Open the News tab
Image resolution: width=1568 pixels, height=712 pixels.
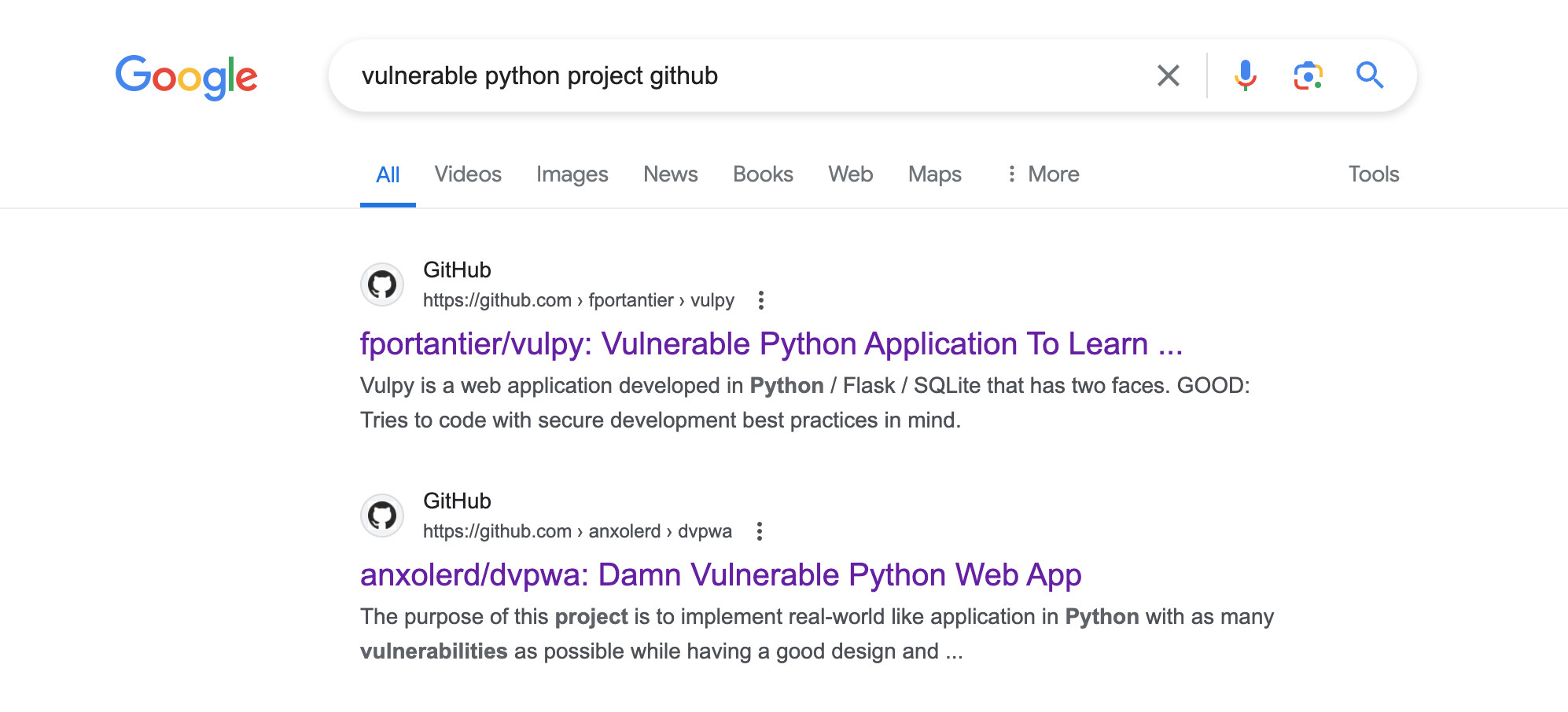coord(671,174)
